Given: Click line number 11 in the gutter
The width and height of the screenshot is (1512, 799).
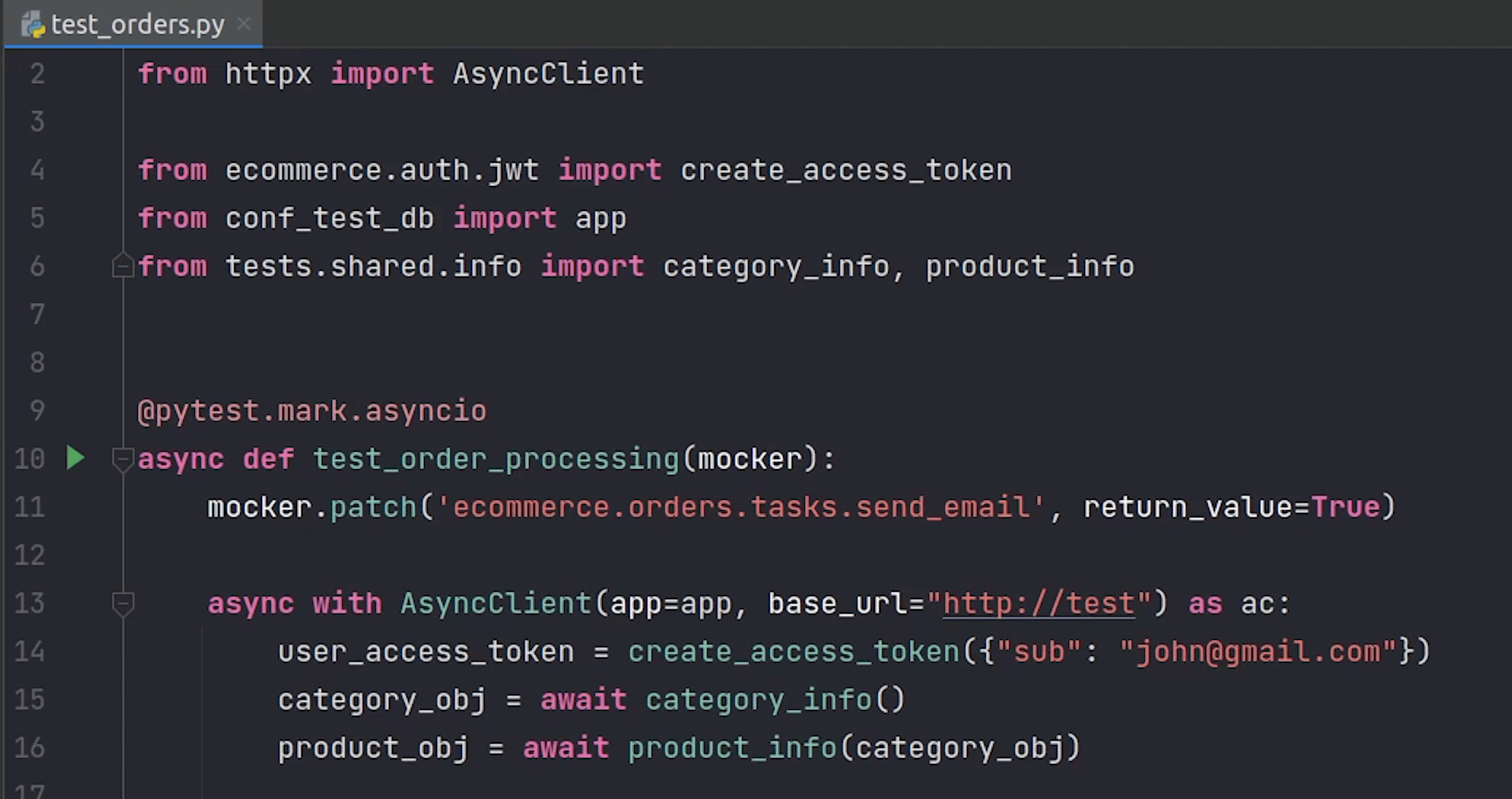Looking at the screenshot, I should [x=30, y=507].
